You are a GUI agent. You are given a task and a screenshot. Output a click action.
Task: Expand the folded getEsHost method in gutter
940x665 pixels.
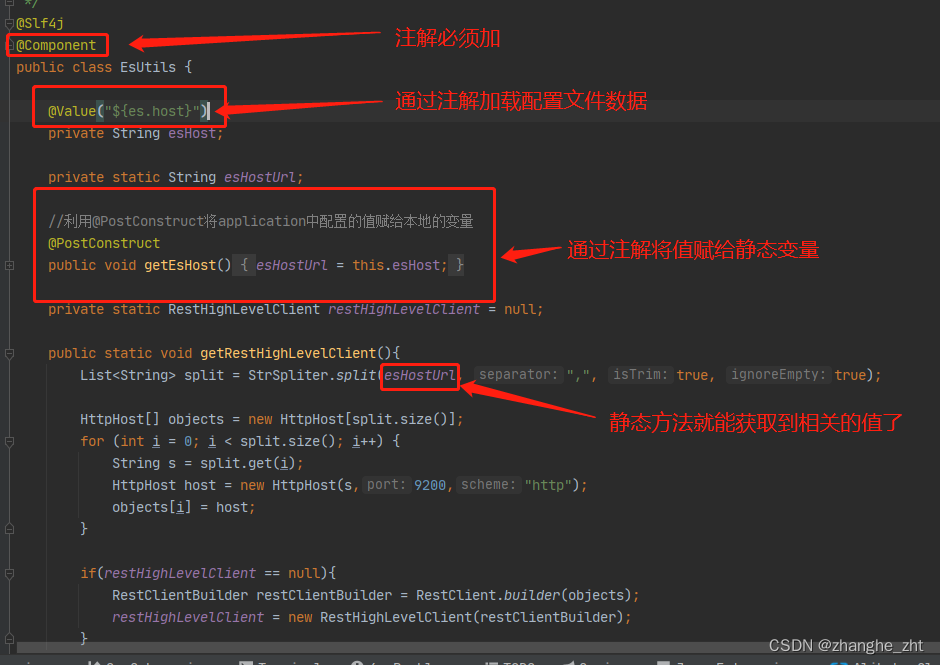(10, 265)
